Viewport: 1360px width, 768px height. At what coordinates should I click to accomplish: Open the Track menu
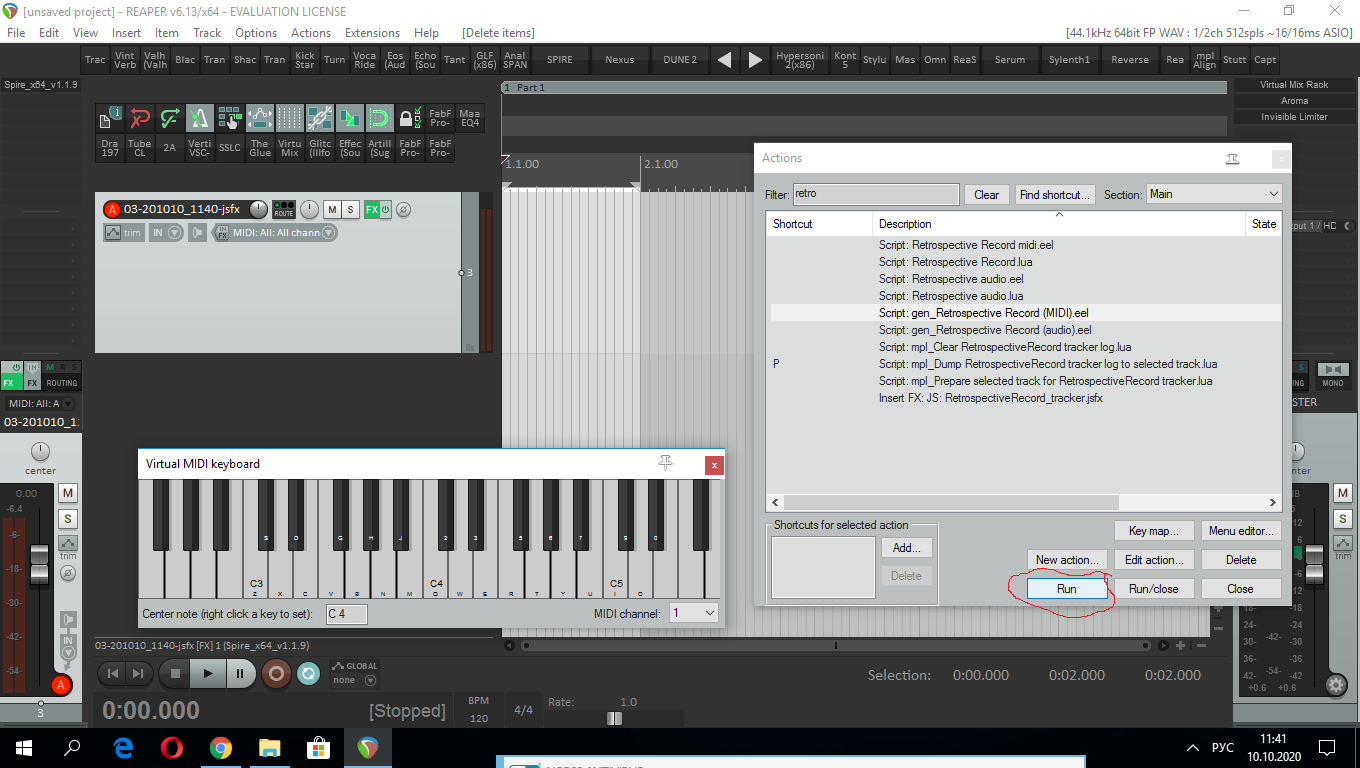coord(207,33)
